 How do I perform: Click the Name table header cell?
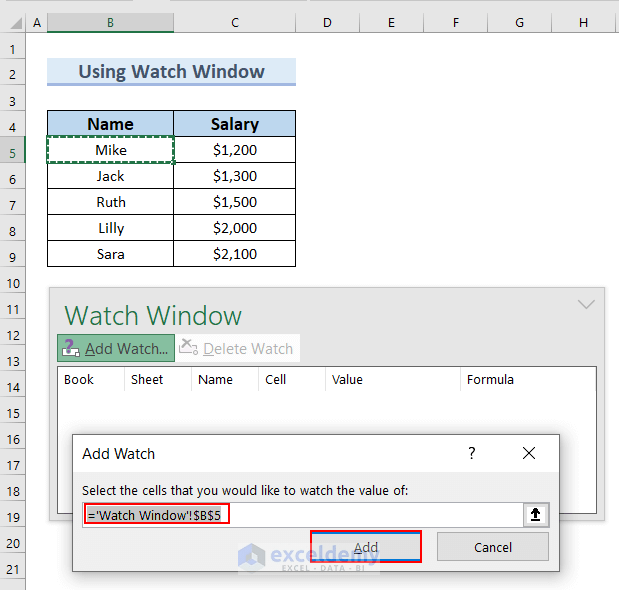(111, 124)
